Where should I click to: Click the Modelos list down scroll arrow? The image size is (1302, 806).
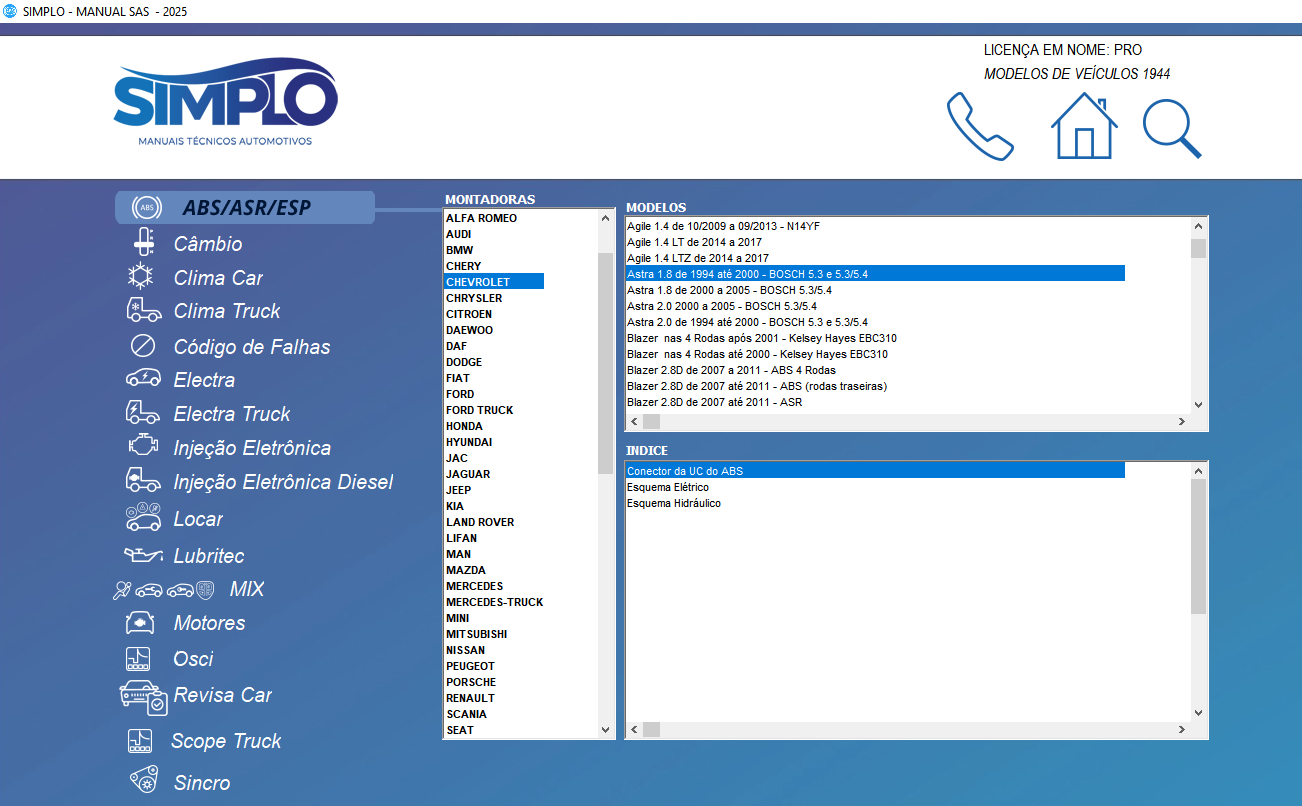point(1196,404)
